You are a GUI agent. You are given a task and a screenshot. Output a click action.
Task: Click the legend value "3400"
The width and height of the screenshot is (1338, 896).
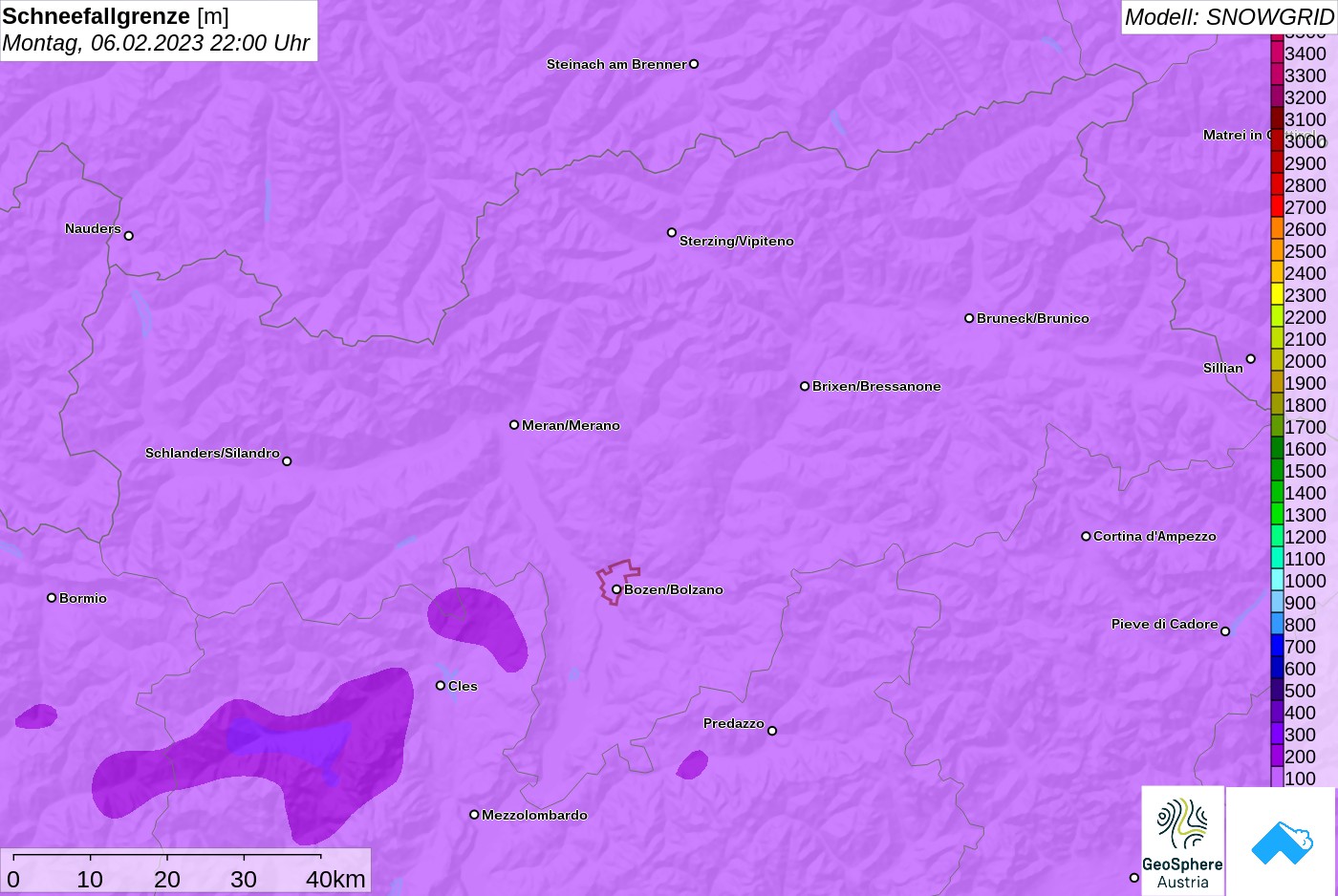[1306, 53]
